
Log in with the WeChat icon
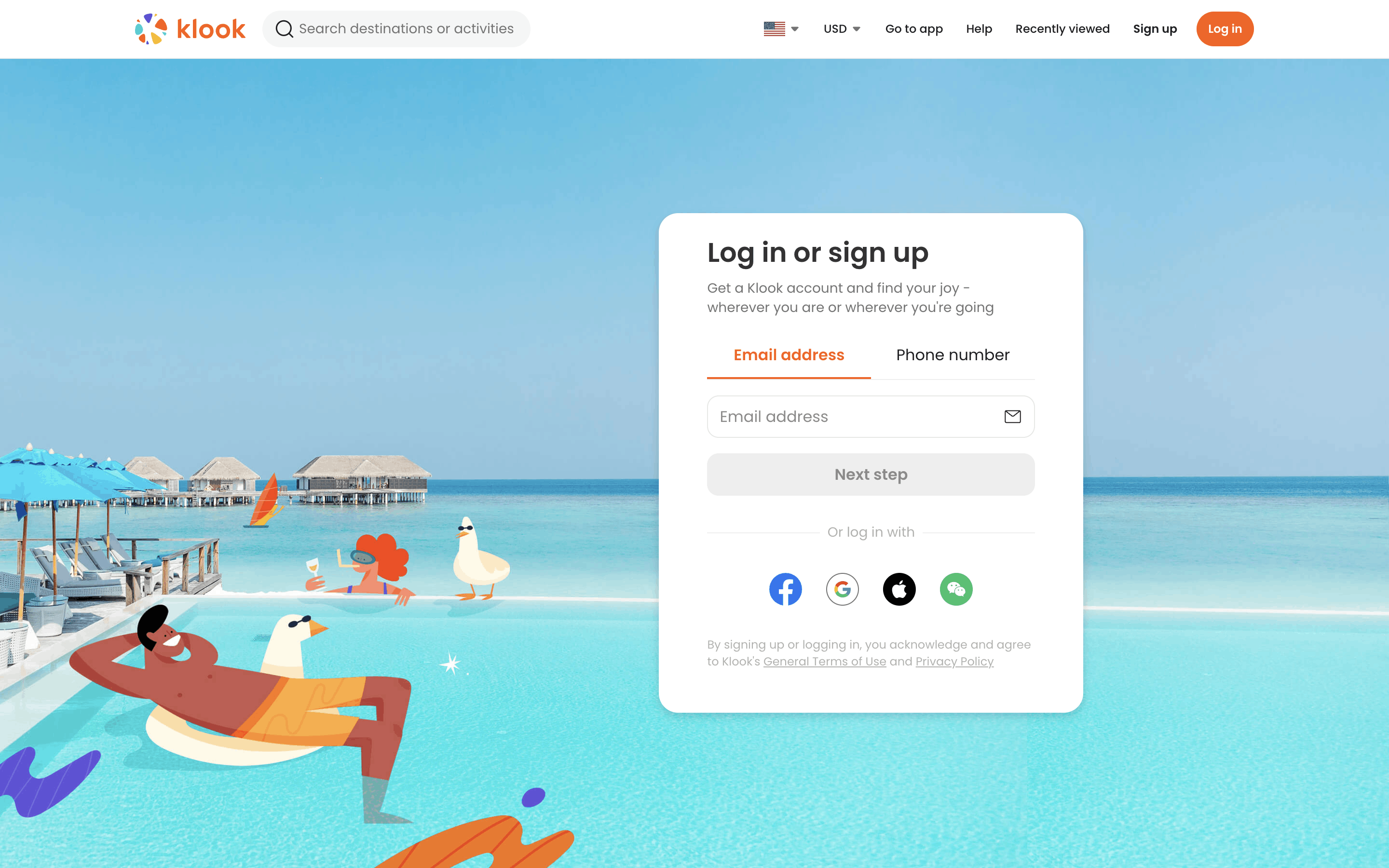point(955,589)
